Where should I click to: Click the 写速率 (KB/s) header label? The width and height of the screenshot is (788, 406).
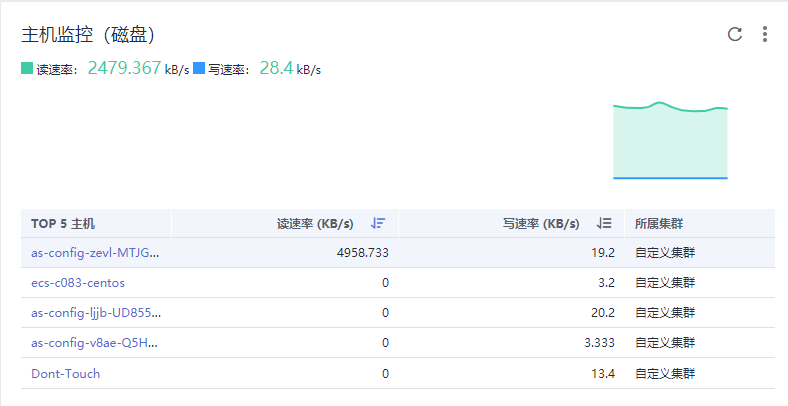click(x=541, y=223)
